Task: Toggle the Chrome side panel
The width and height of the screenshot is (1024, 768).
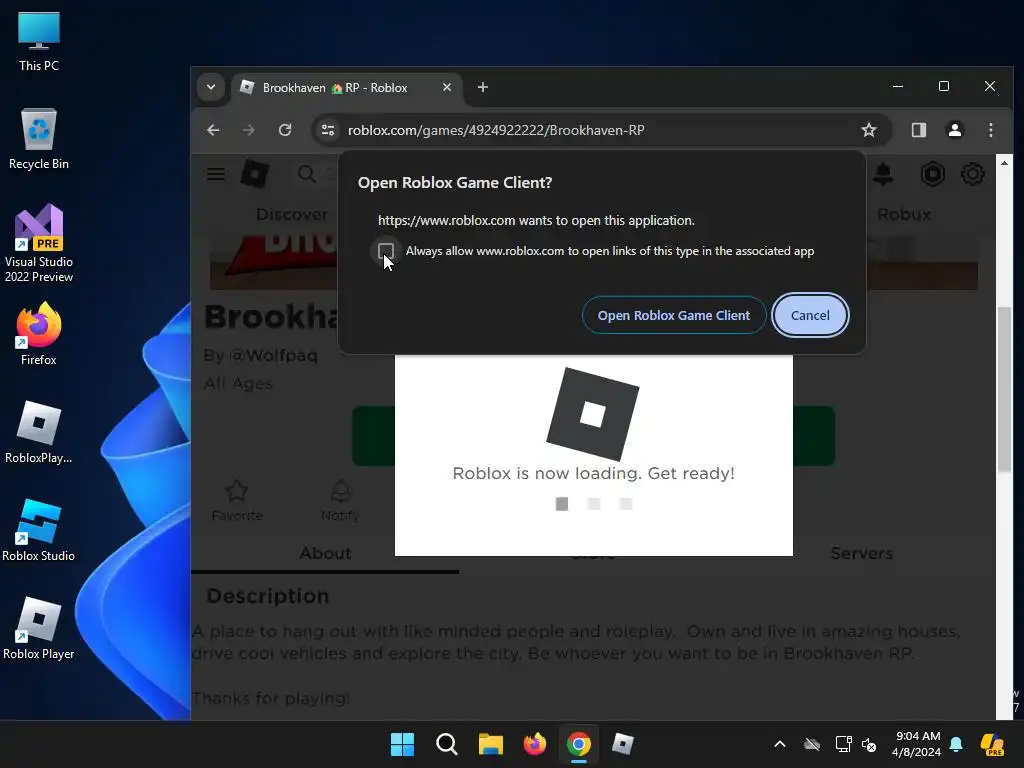Action: pyautogui.click(x=919, y=130)
